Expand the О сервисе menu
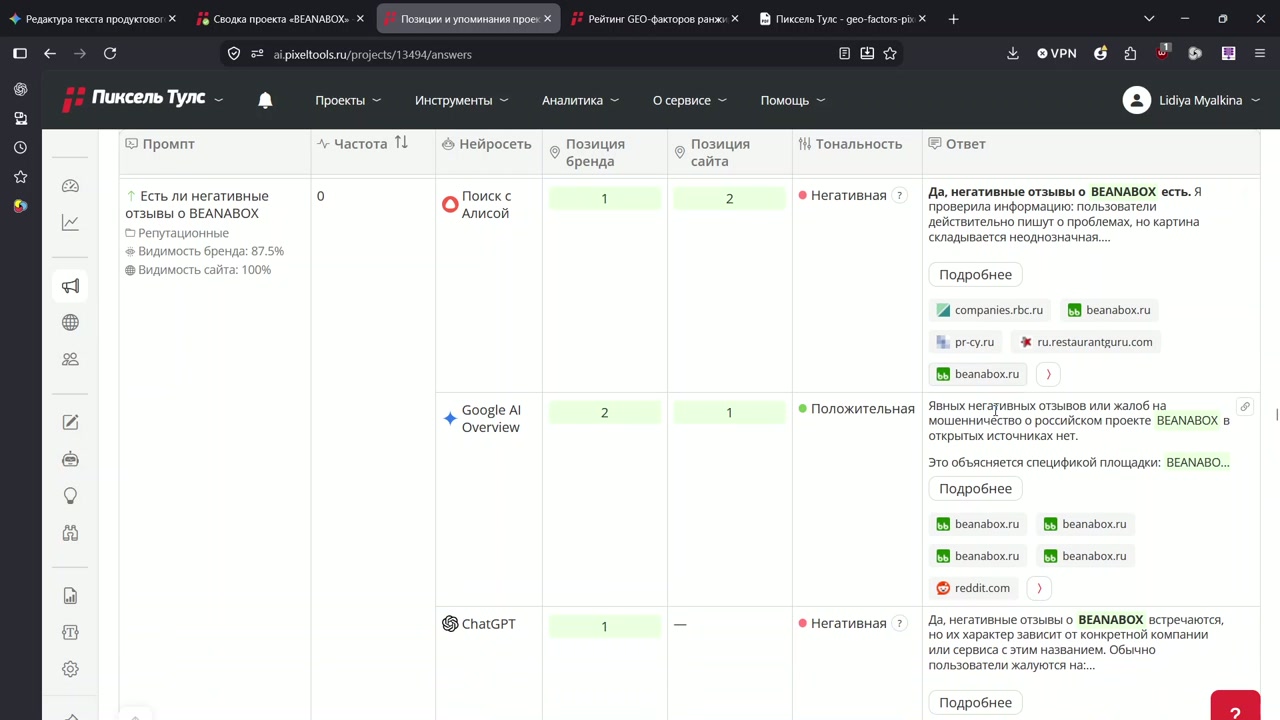This screenshot has height=720, width=1280. (x=690, y=100)
